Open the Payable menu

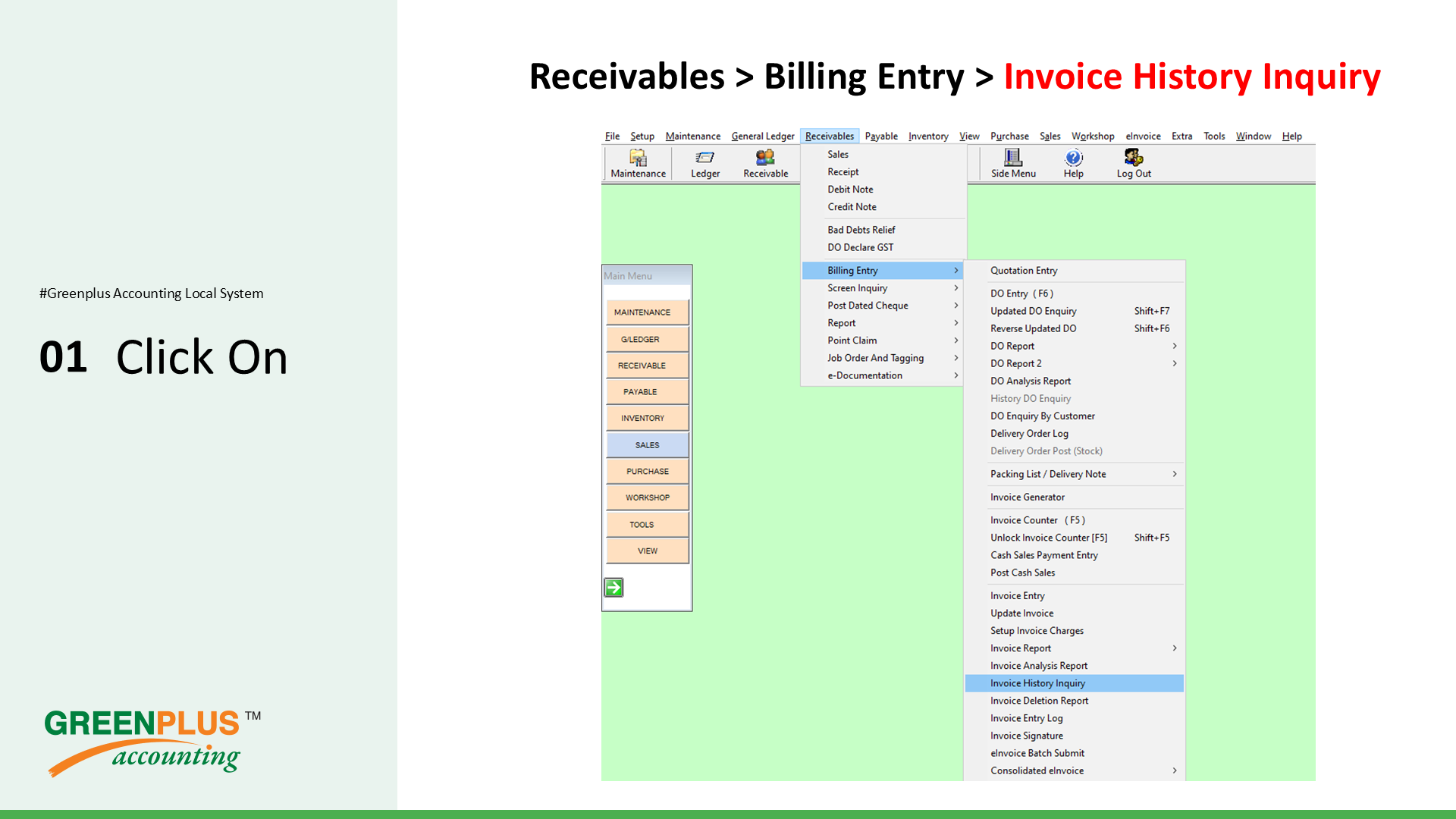click(881, 136)
